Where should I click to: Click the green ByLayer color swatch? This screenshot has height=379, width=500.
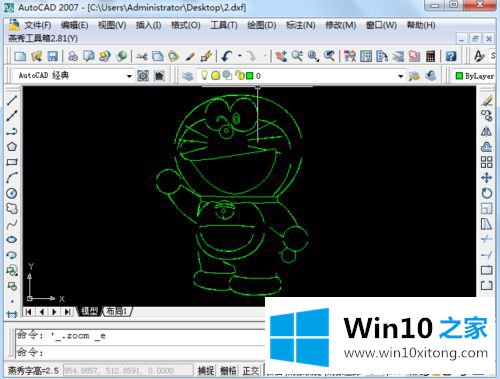pyautogui.click(x=459, y=76)
